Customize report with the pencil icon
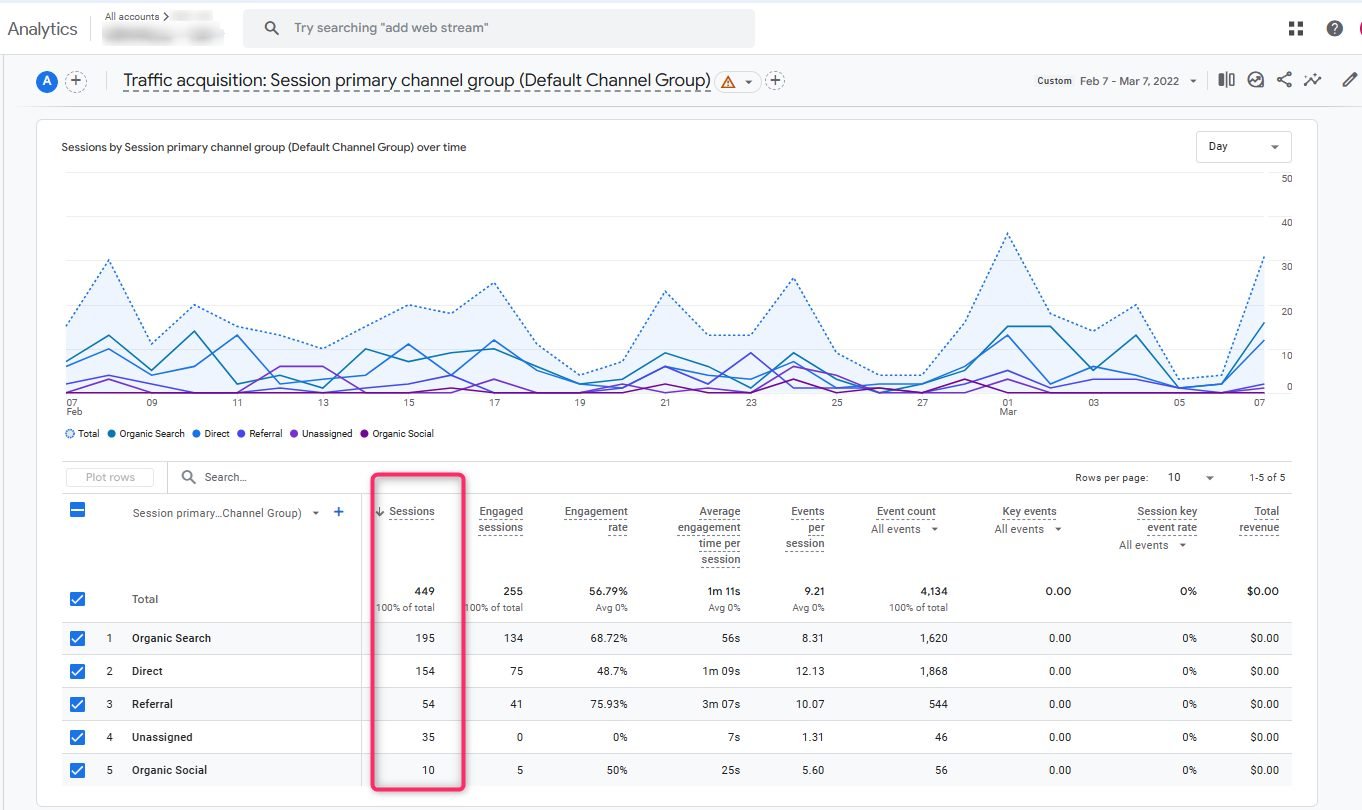Image resolution: width=1362 pixels, height=810 pixels. point(1350,80)
